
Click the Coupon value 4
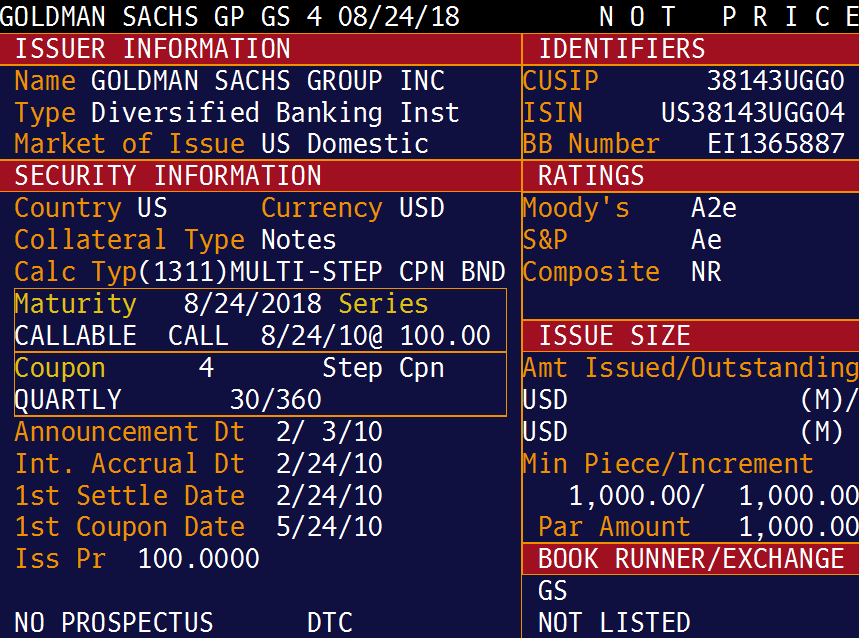pyautogui.click(x=206, y=367)
